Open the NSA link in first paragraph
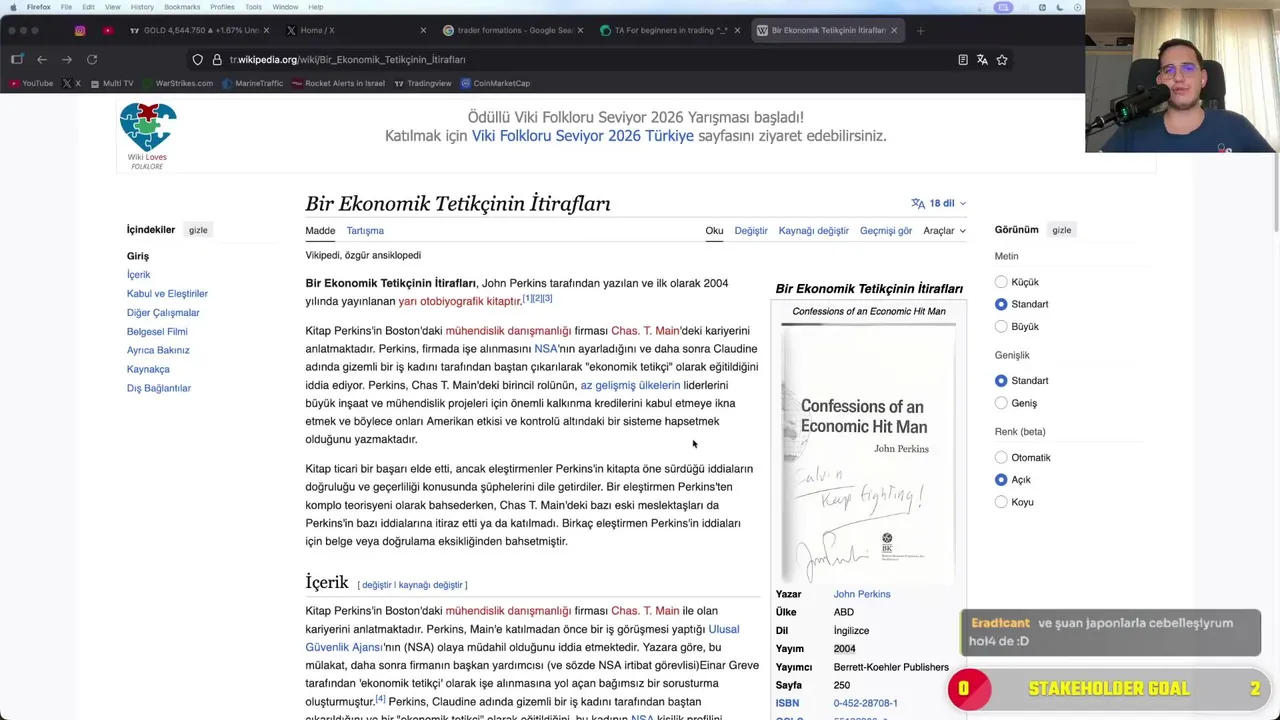This screenshot has height=720, width=1280. click(546, 349)
